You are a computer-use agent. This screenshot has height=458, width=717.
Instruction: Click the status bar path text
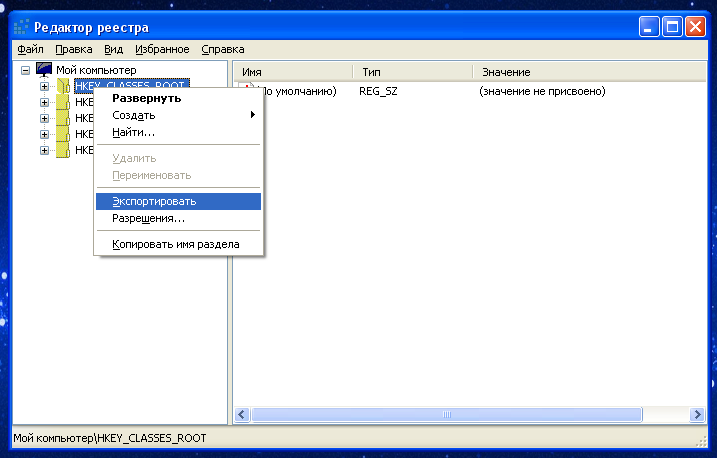pyautogui.click(x=110, y=438)
